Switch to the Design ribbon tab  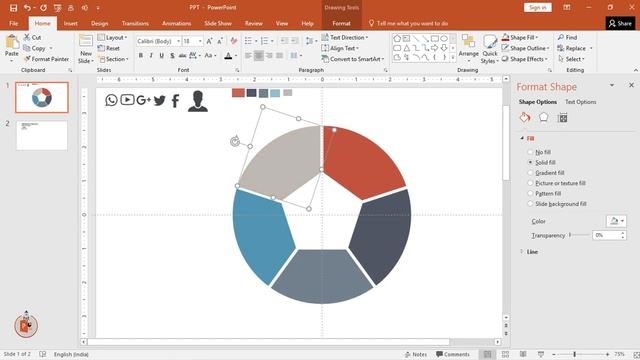point(100,24)
